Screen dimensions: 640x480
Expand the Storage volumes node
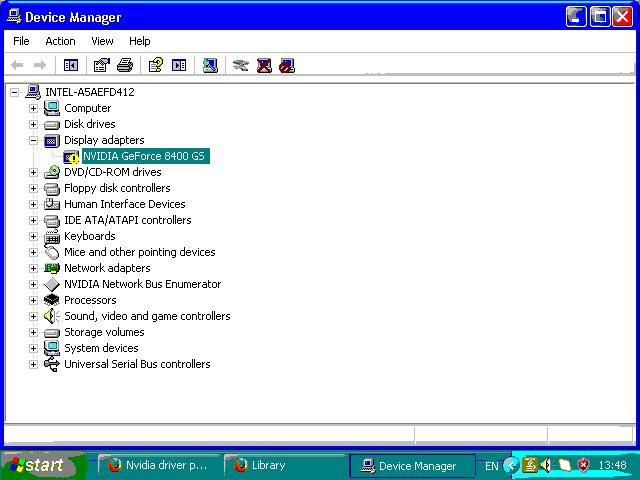(33, 332)
